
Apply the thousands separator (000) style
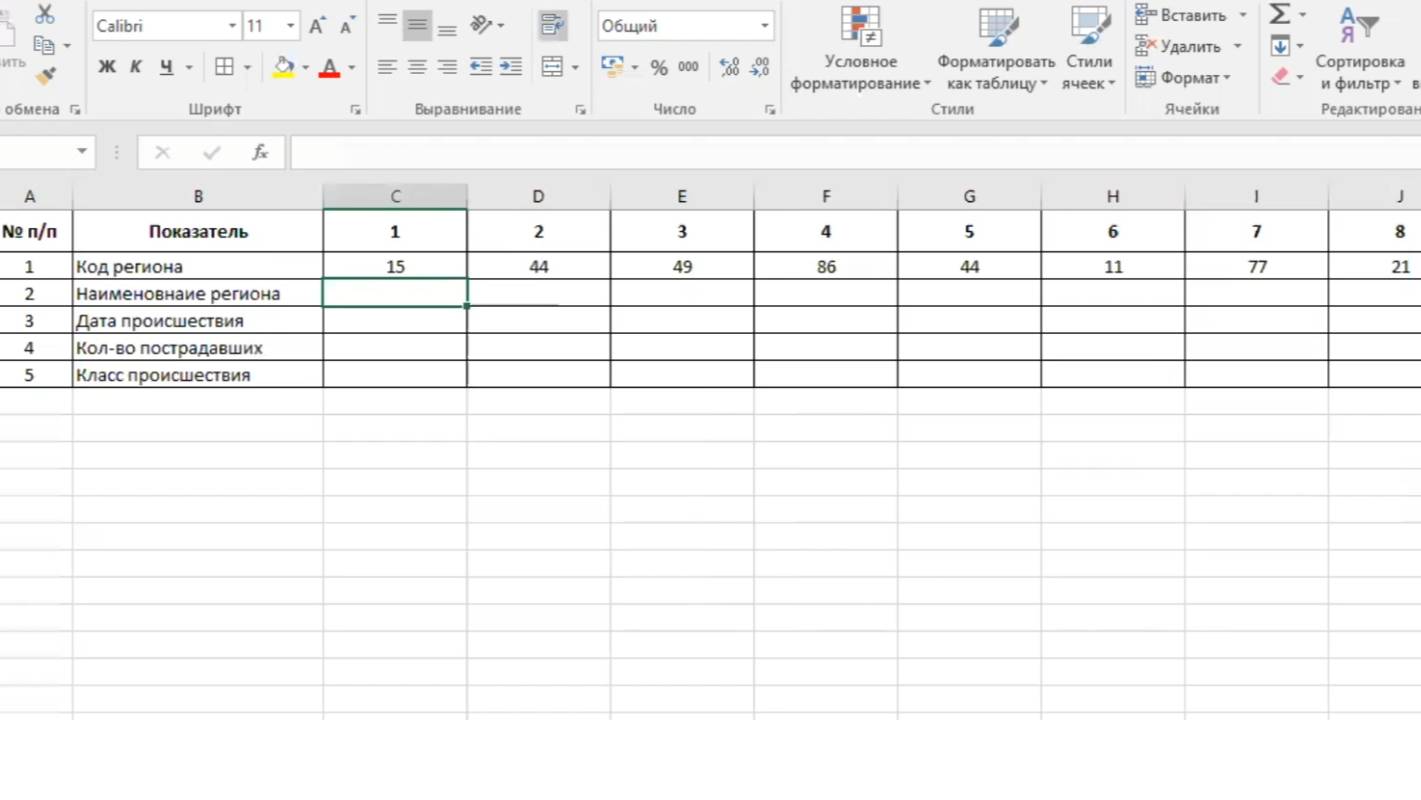pos(688,67)
